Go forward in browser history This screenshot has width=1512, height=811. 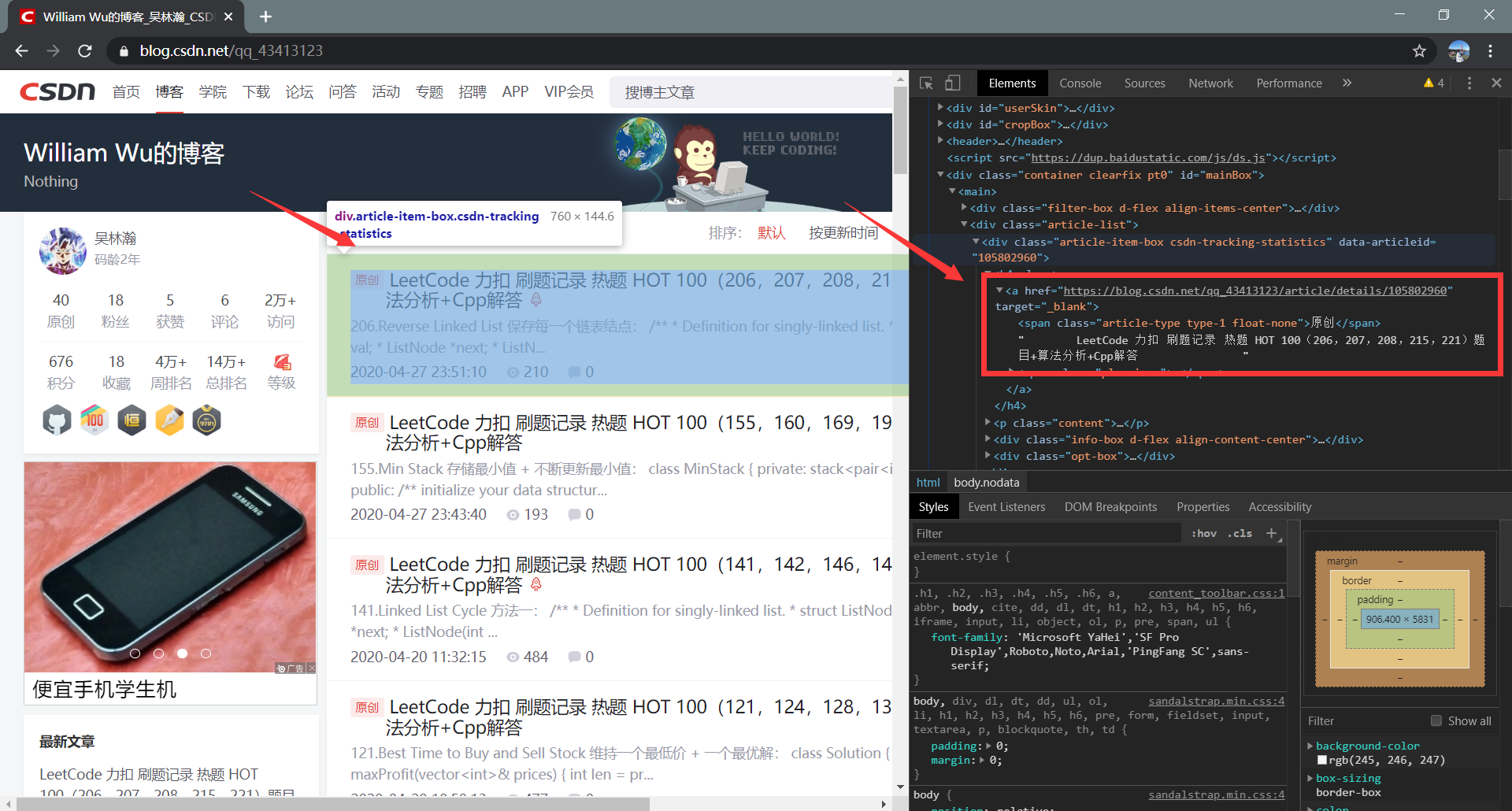click(x=53, y=50)
